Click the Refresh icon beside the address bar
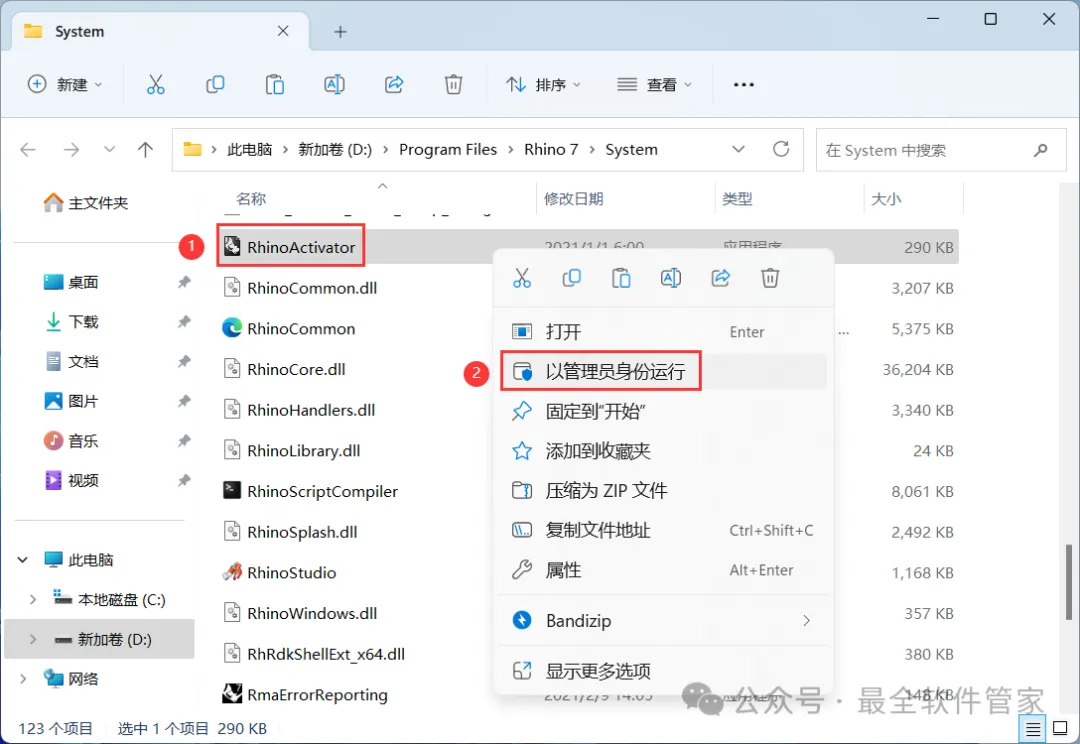Screen dimensions: 1080x744 point(781,149)
